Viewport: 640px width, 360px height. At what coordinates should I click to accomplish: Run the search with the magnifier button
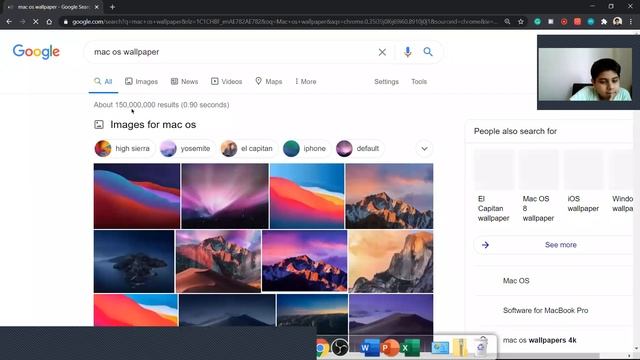428,52
